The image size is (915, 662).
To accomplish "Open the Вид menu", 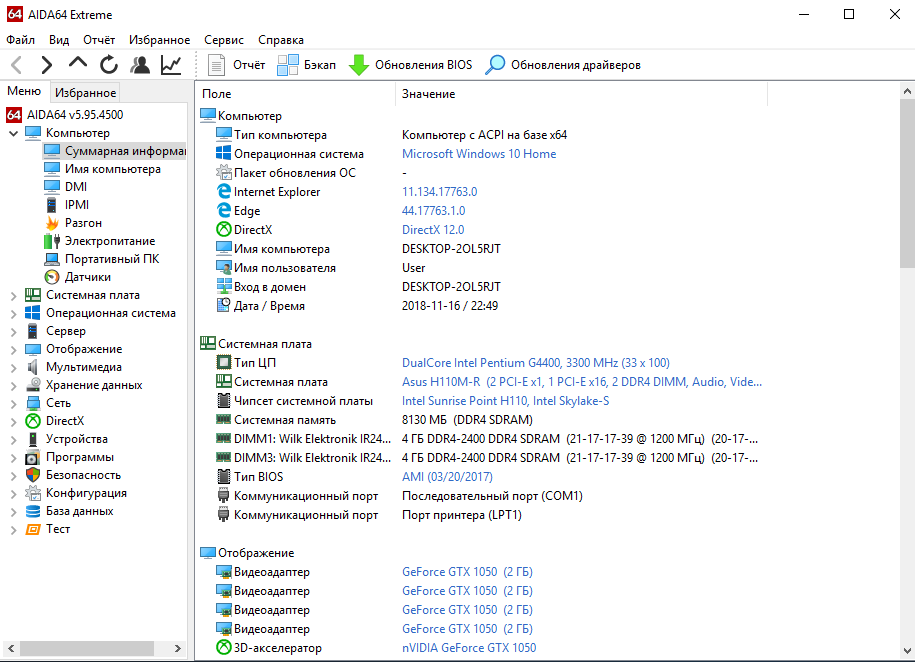I will pos(59,40).
